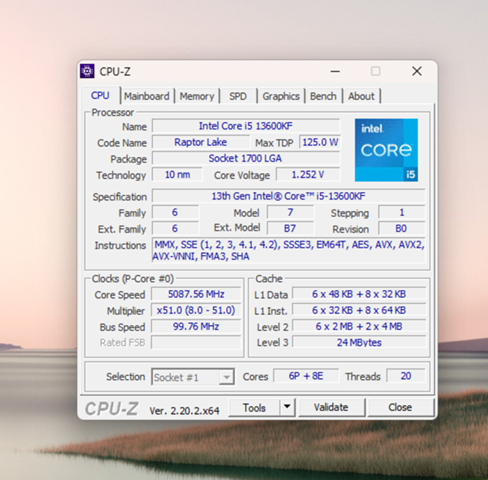Click the Tools button
The width and height of the screenshot is (488, 480).
254,407
